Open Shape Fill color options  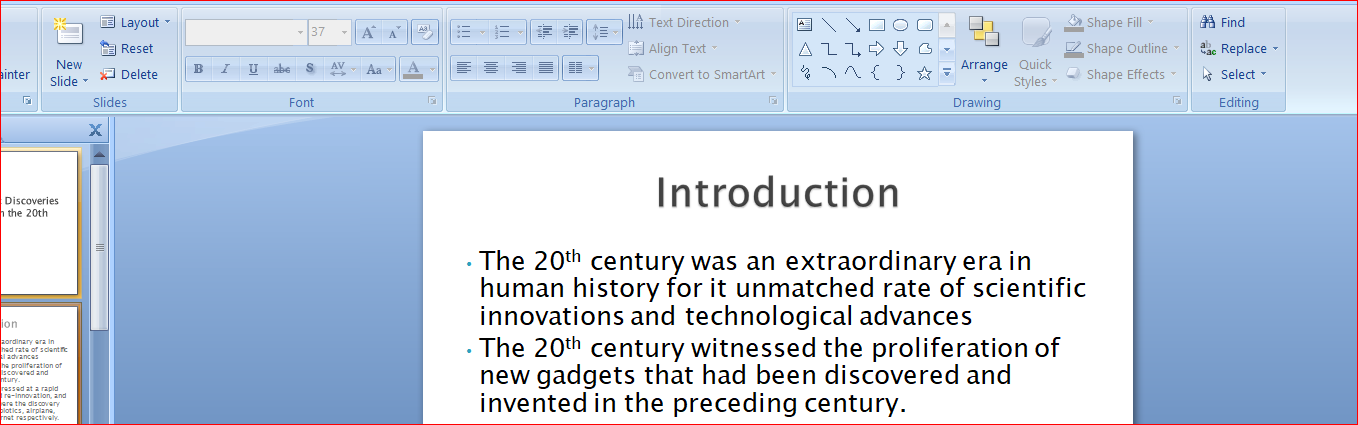pos(1110,22)
